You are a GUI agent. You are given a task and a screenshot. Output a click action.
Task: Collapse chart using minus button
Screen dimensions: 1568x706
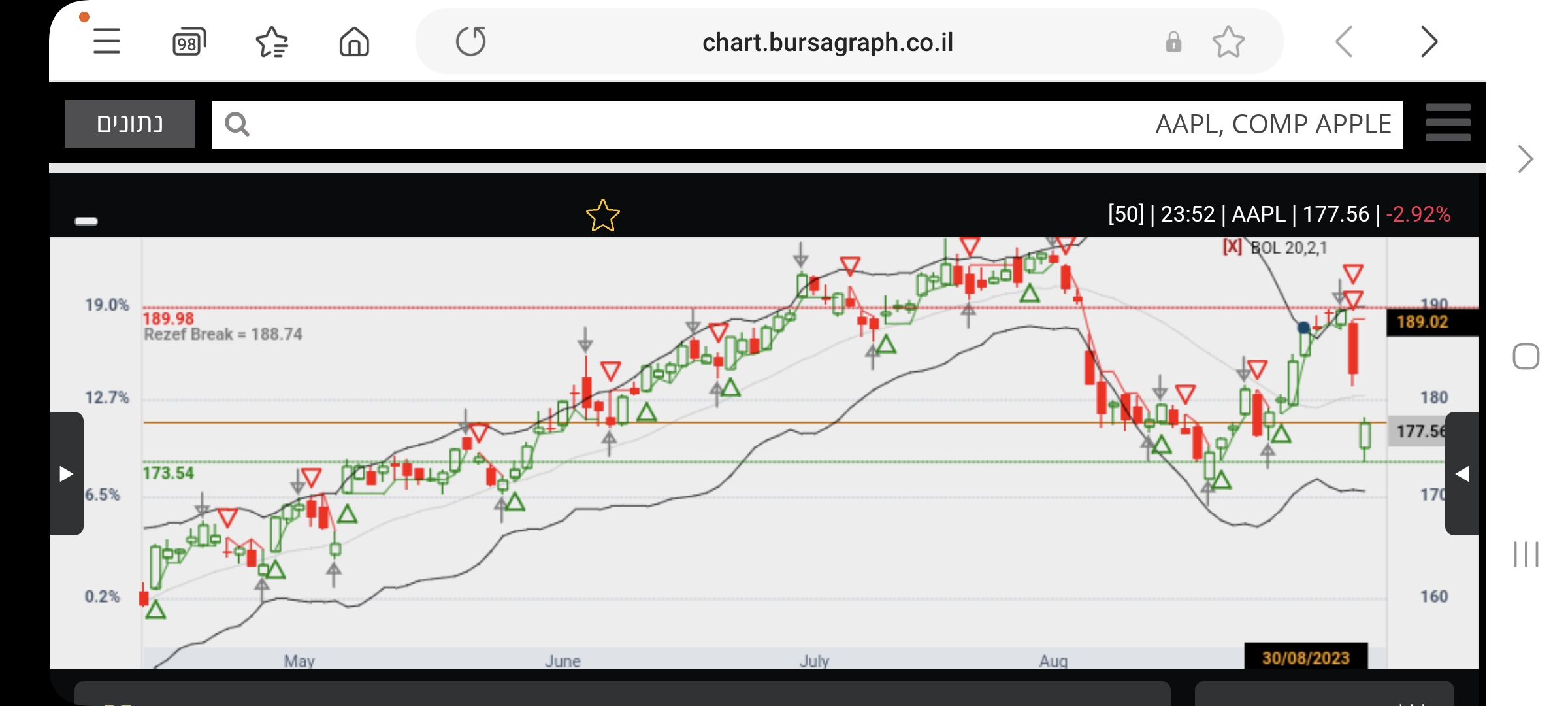pos(86,221)
